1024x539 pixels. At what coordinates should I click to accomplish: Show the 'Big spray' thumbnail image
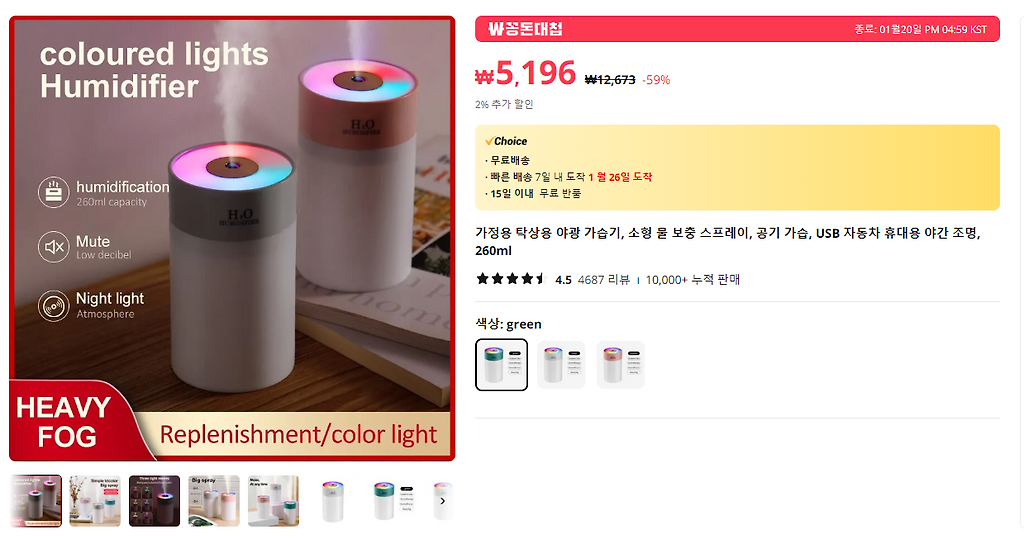coord(214,501)
